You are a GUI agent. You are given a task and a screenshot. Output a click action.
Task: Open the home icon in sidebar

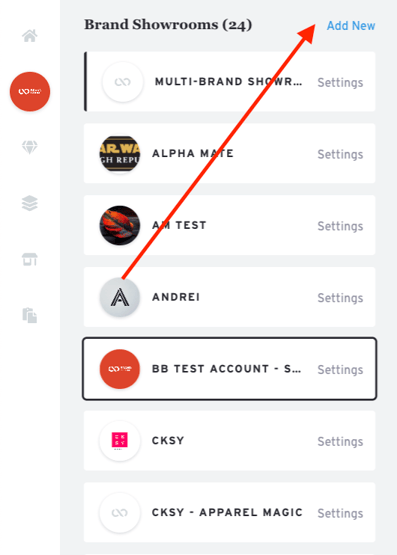click(x=30, y=36)
